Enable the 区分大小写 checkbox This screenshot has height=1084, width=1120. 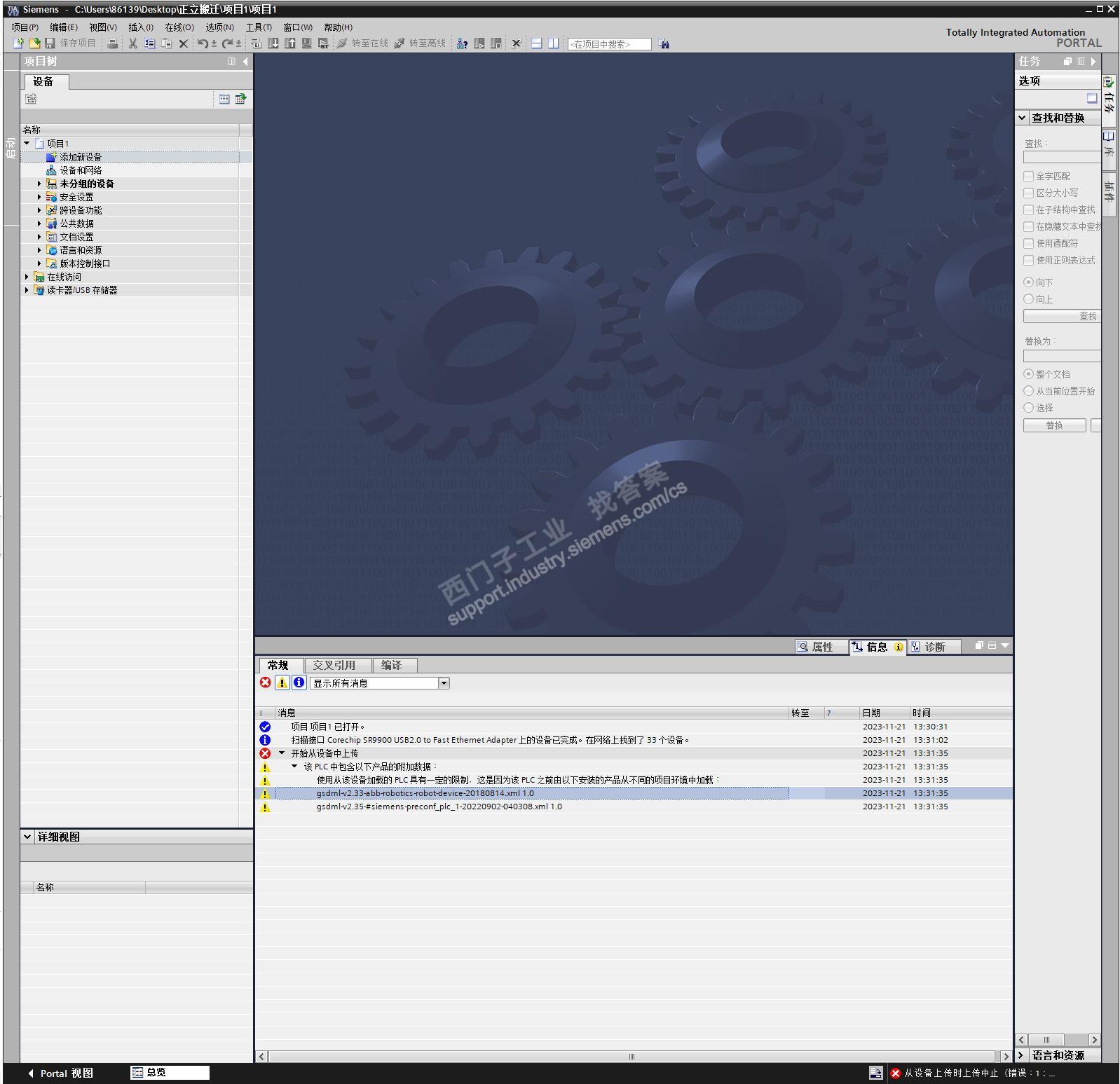pos(1029,193)
